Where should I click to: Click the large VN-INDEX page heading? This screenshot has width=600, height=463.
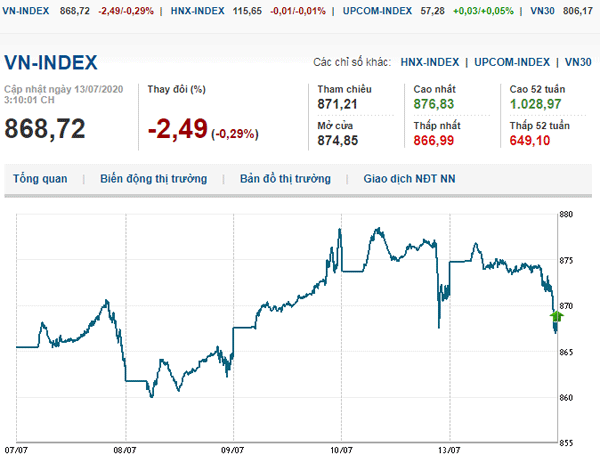pyautogui.click(x=52, y=62)
